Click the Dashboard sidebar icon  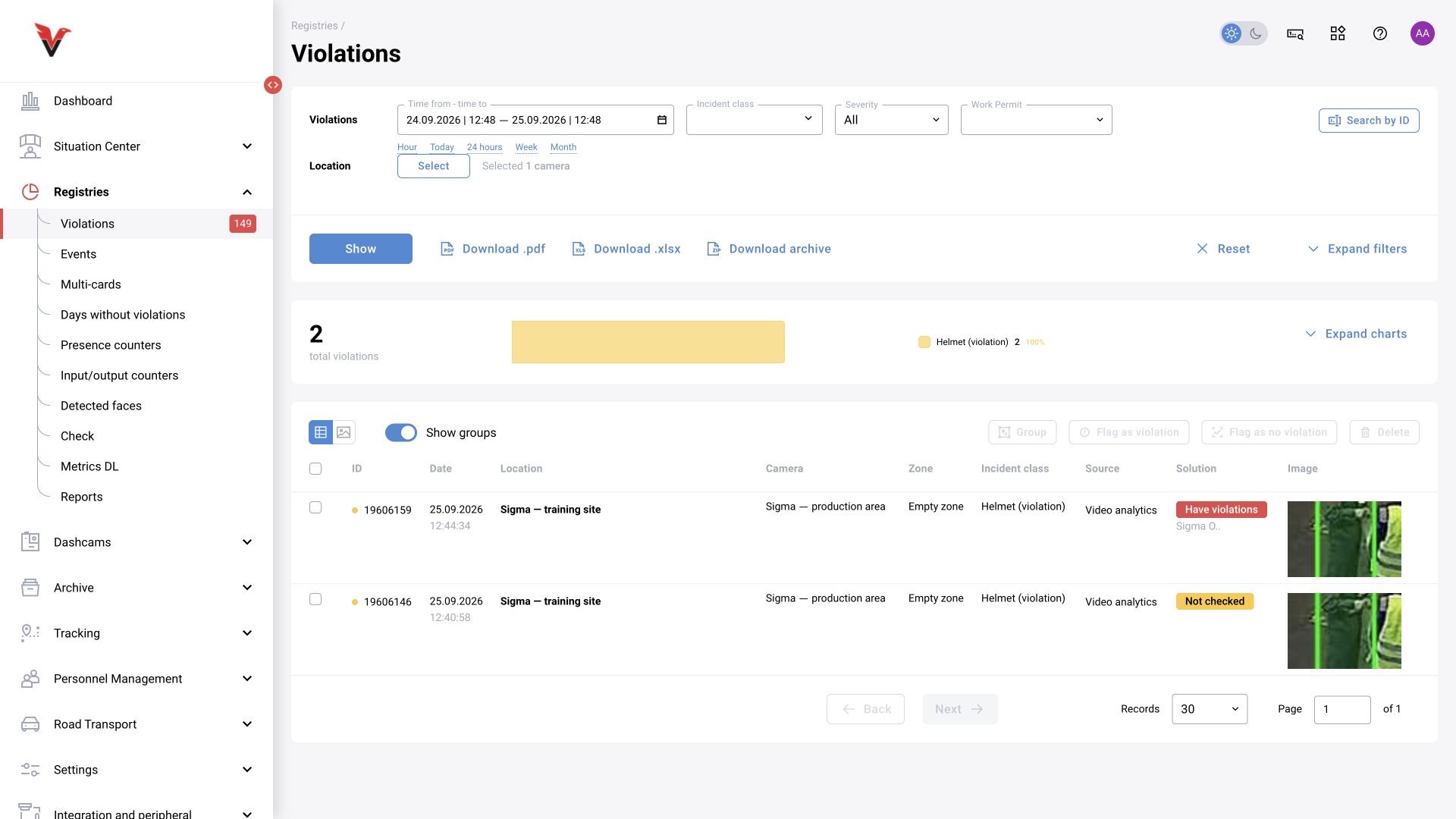(30, 101)
